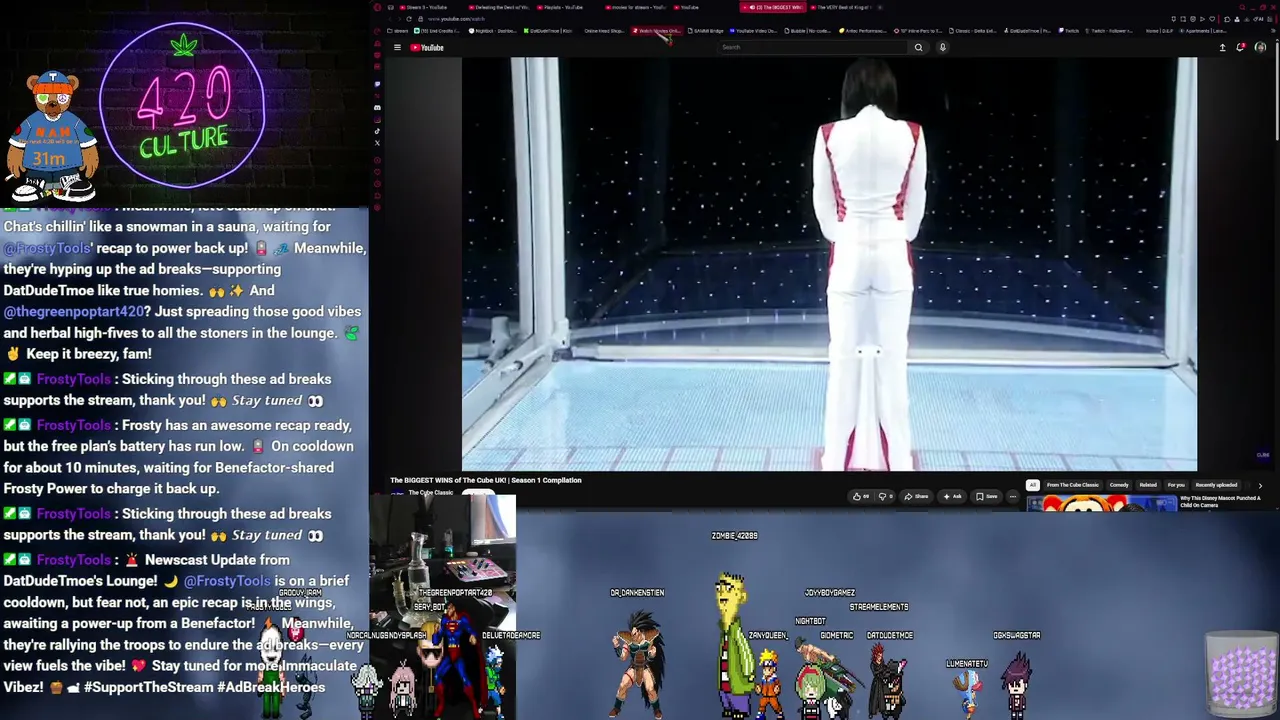Open more actions menu under video

pyautogui.click(x=1012, y=496)
